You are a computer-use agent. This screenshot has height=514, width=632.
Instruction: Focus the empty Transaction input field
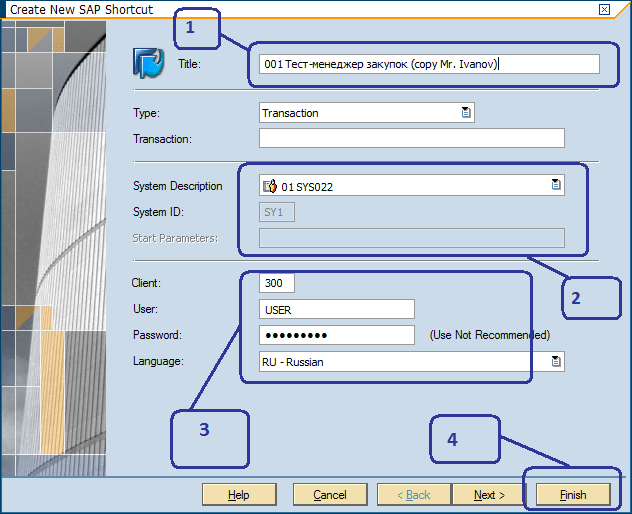(411, 138)
